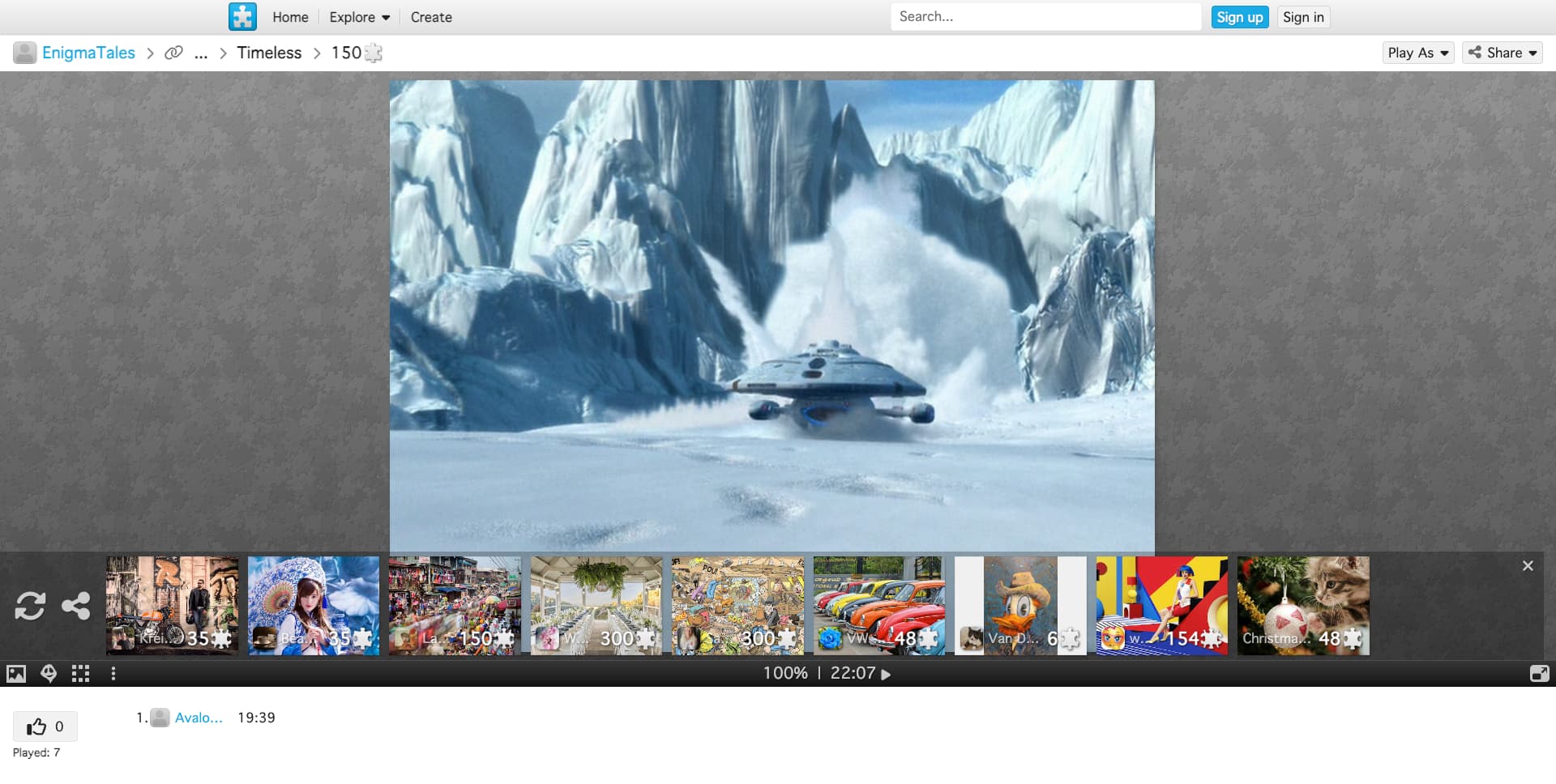This screenshot has width=1556, height=784.
Task: Open the EnigmaTales profile link
Action: (88, 53)
